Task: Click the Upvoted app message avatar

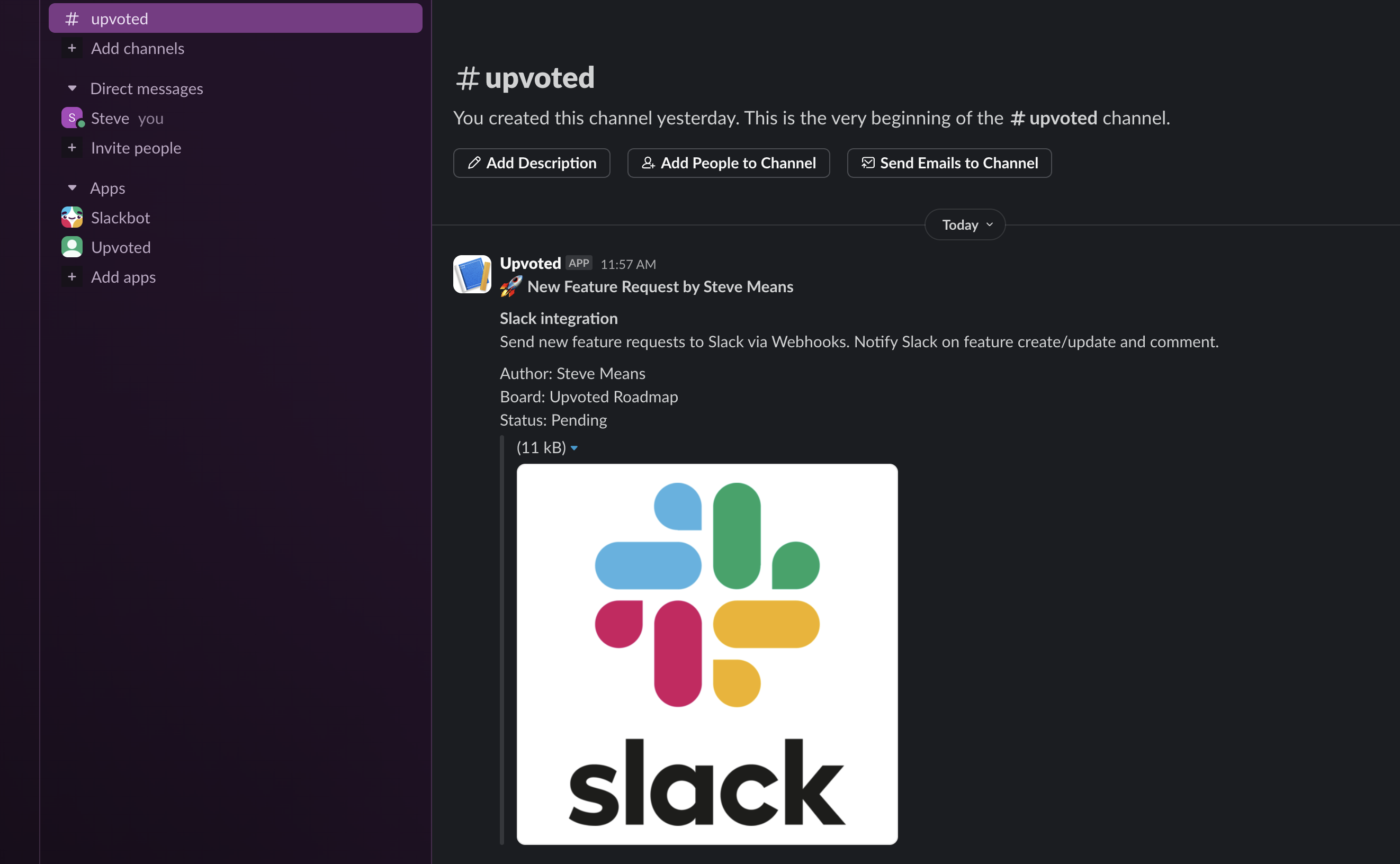Action: coord(472,274)
